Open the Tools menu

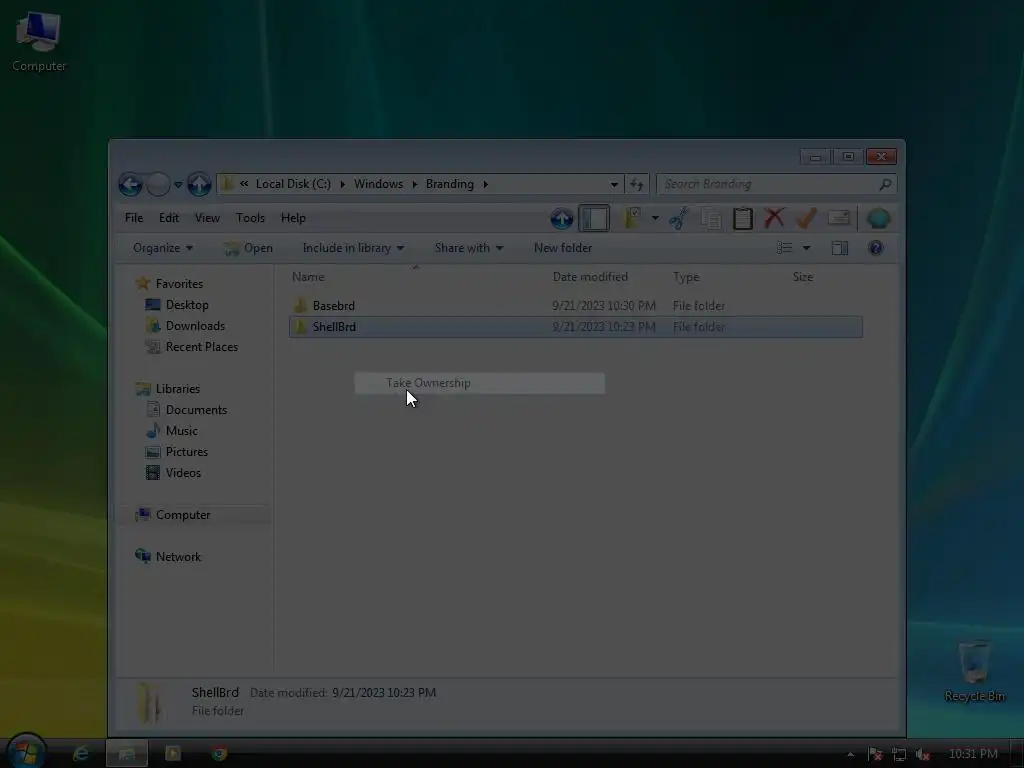(x=250, y=218)
